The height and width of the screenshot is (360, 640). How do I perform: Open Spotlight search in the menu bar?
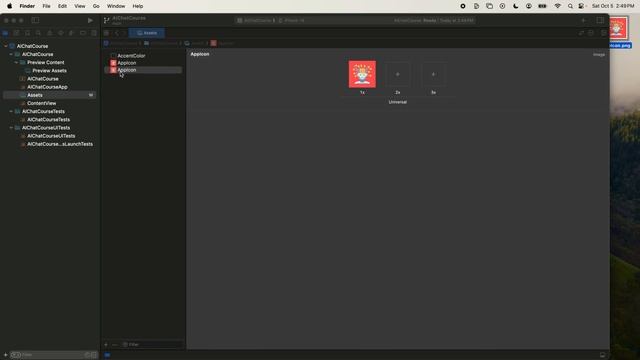point(570,6)
